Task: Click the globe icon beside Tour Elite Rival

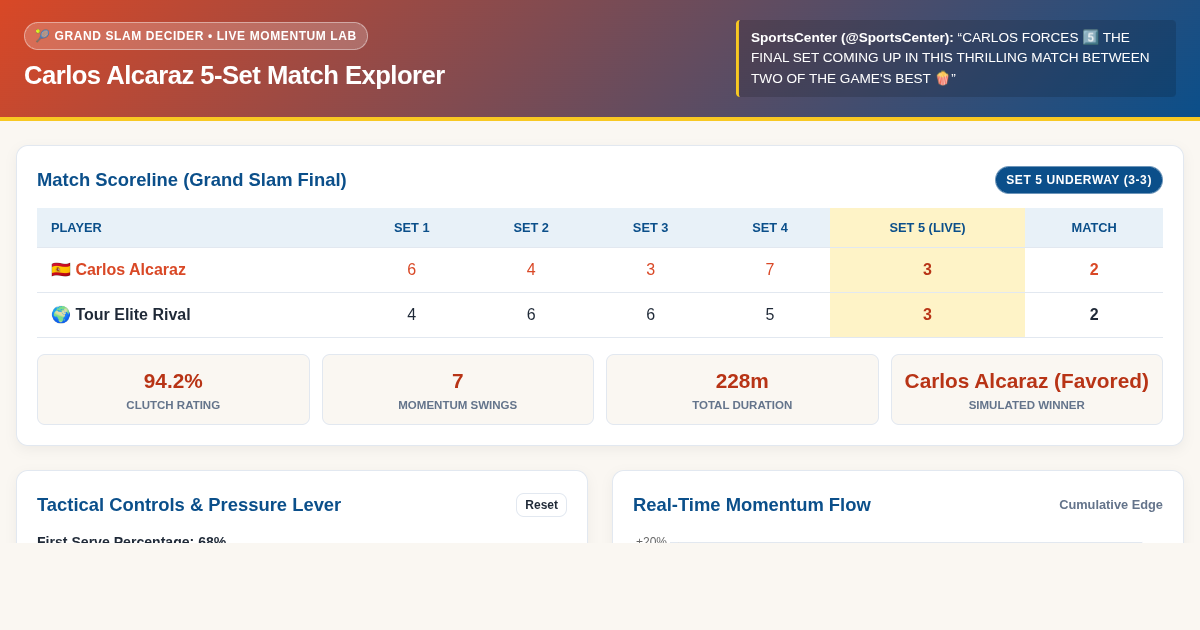Action: [61, 315]
